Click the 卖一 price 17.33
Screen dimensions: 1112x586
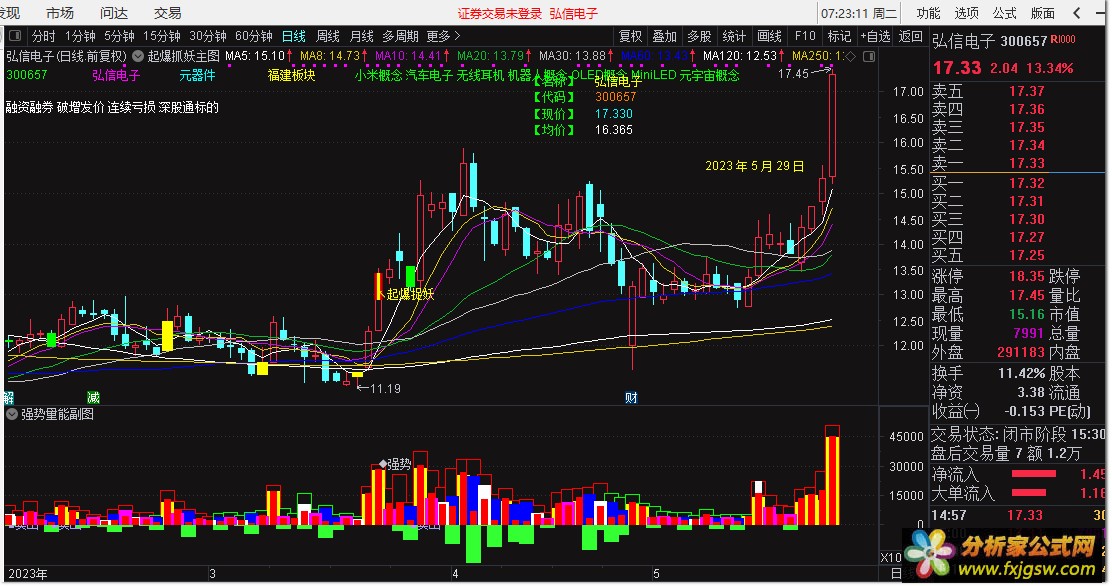1027,162
